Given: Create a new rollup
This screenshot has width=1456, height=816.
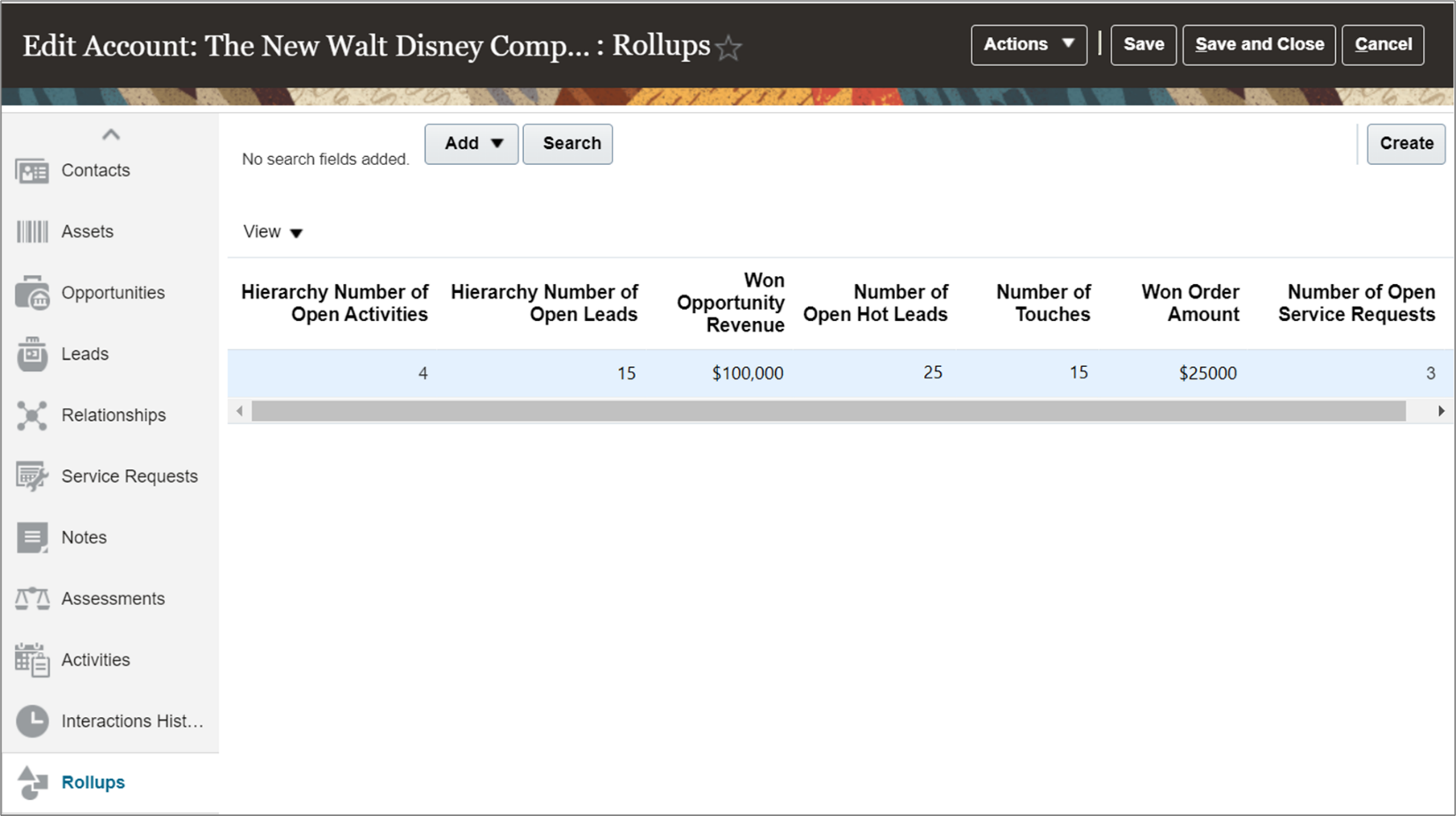Looking at the screenshot, I should [1406, 144].
